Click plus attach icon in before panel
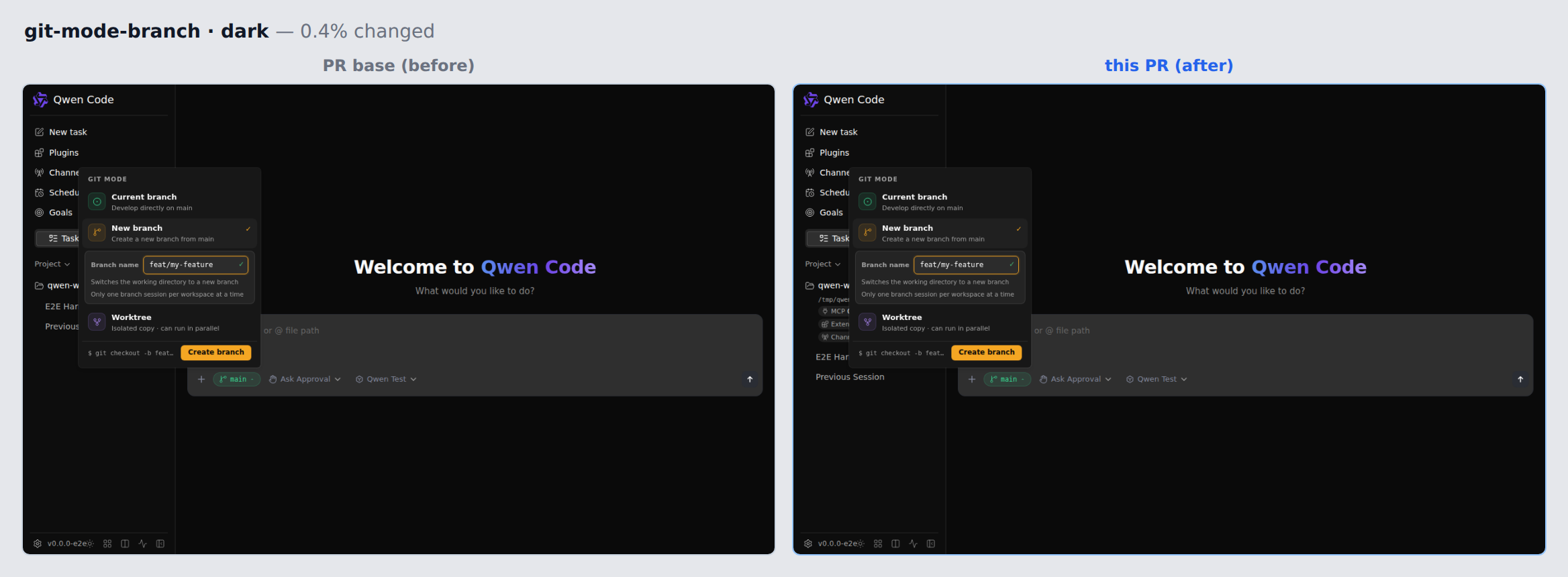Screen dimensions: 1568x577 tap(201, 379)
